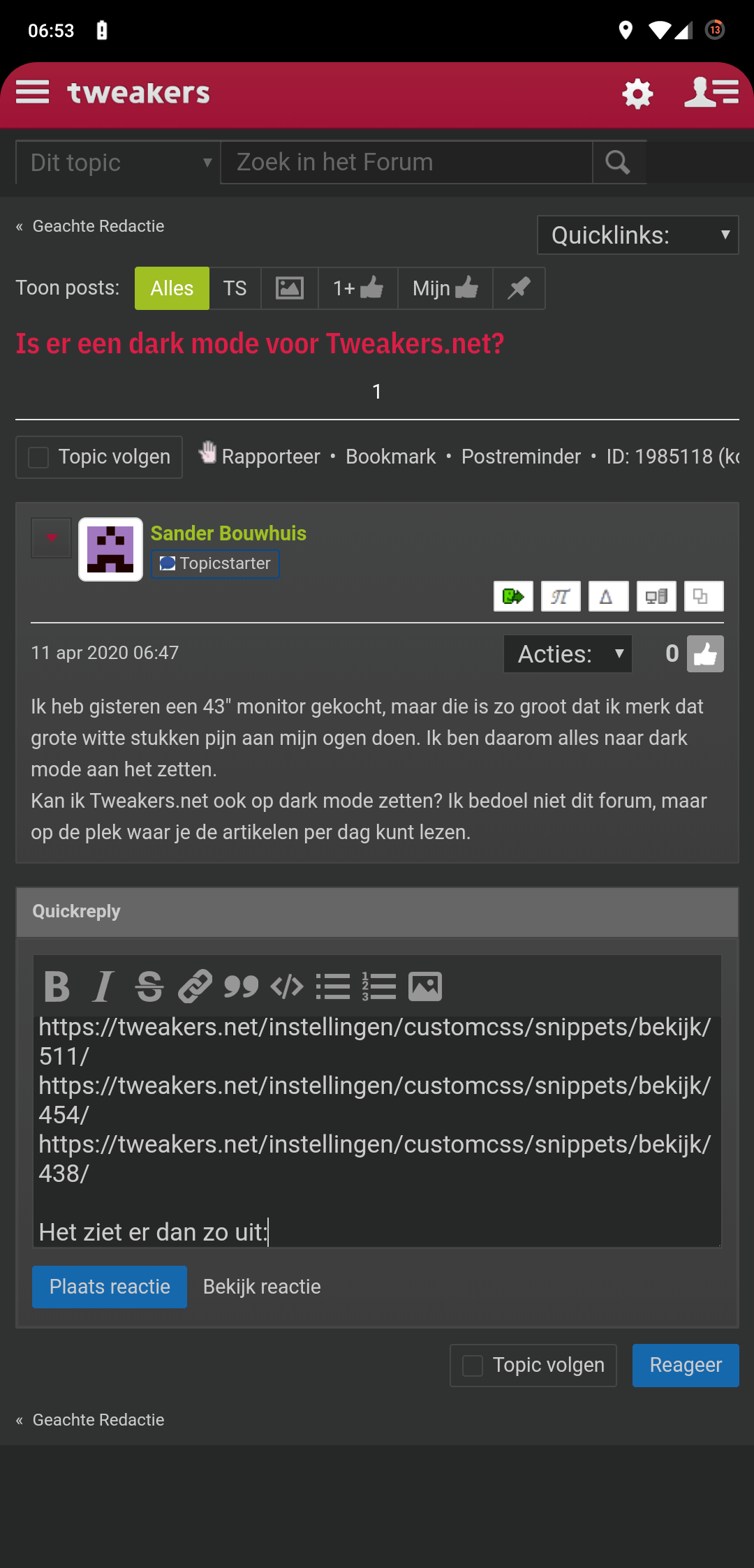This screenshot has width=754, height=1568.
Task: Open the hamburger navigation menu
Action: 33,92
